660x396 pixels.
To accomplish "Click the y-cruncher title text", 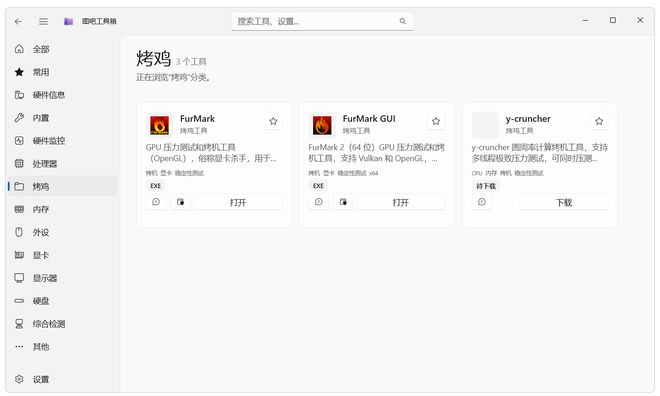I will 528,119.
